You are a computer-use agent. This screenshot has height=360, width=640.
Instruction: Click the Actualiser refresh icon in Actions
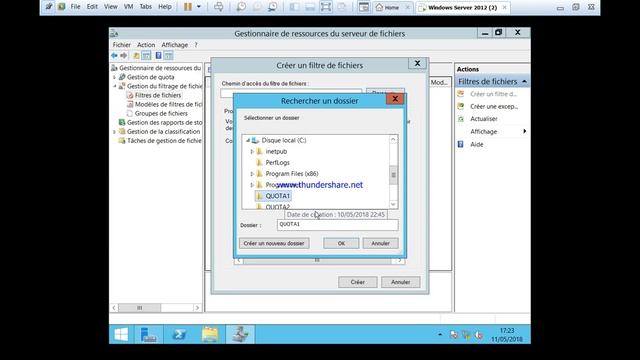click(x=461, y=119)
